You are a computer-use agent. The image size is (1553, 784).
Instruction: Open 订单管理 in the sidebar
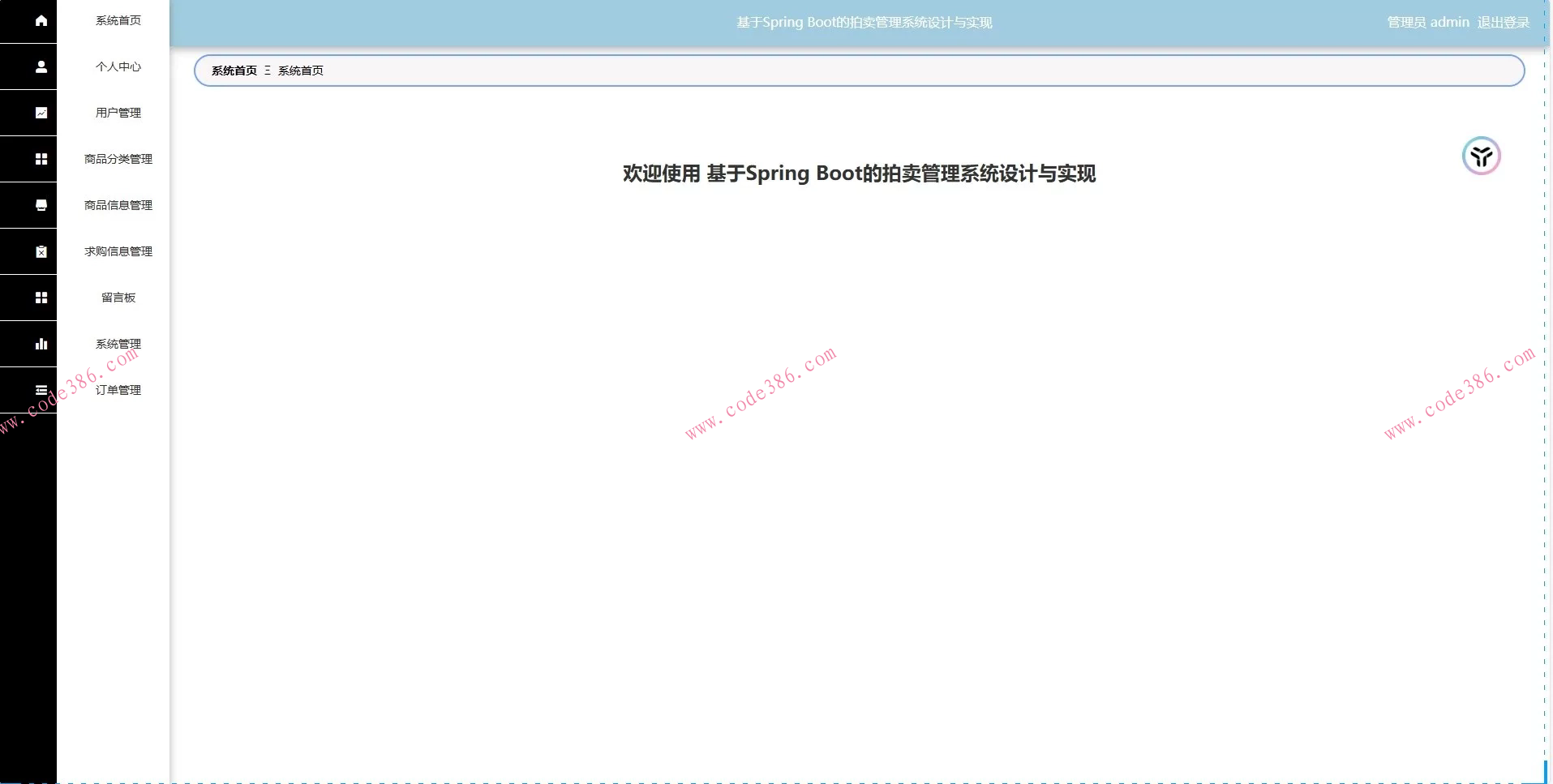click(118, 390)
